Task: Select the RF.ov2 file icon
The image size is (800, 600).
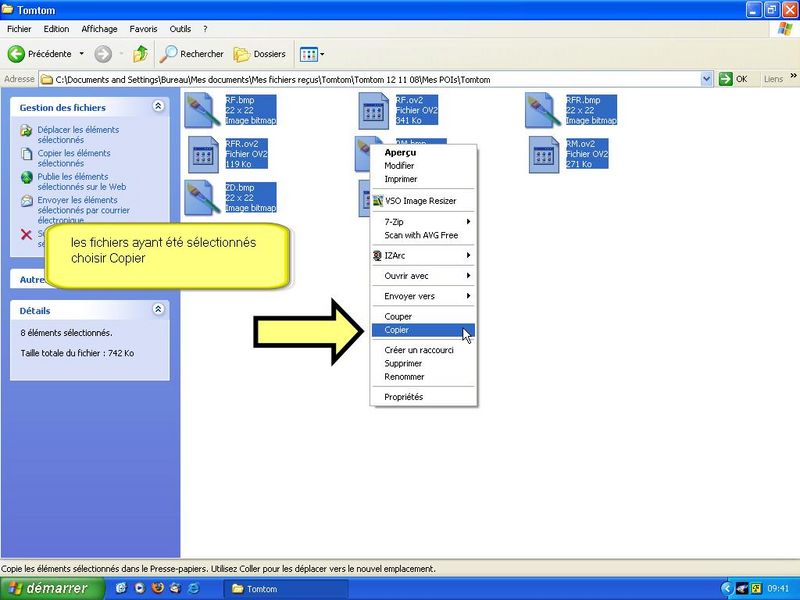Action: pyautogui.click(x=373, y=110)
